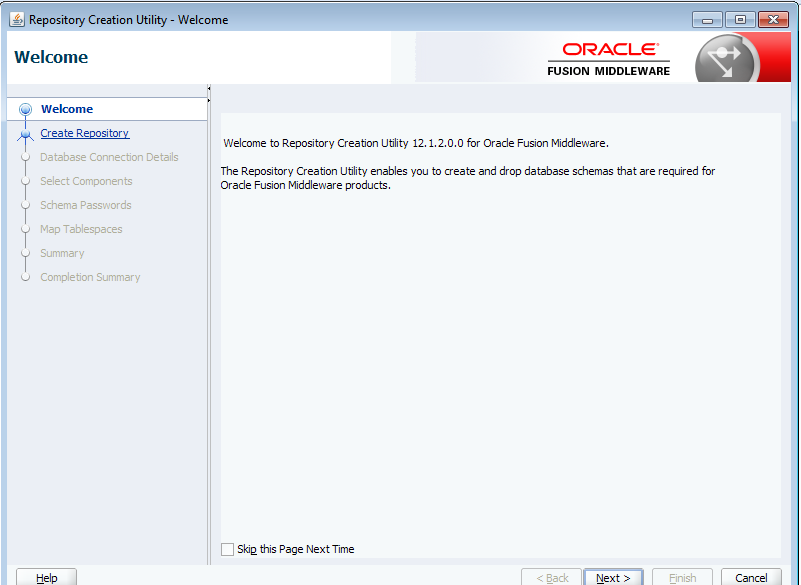The image size is (801, 585).
Task: Click the disabled Back button
Action: (x=552, y=577)
